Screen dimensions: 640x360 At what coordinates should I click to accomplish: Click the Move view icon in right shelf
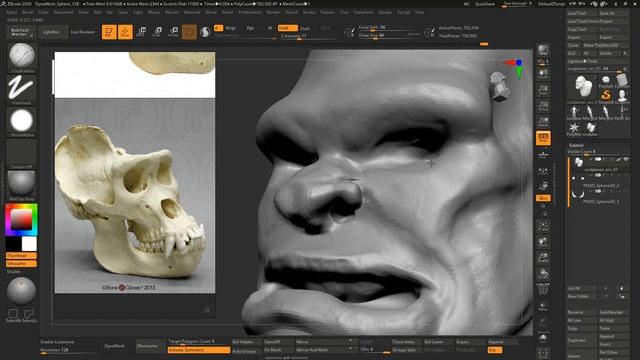point(543,242)
